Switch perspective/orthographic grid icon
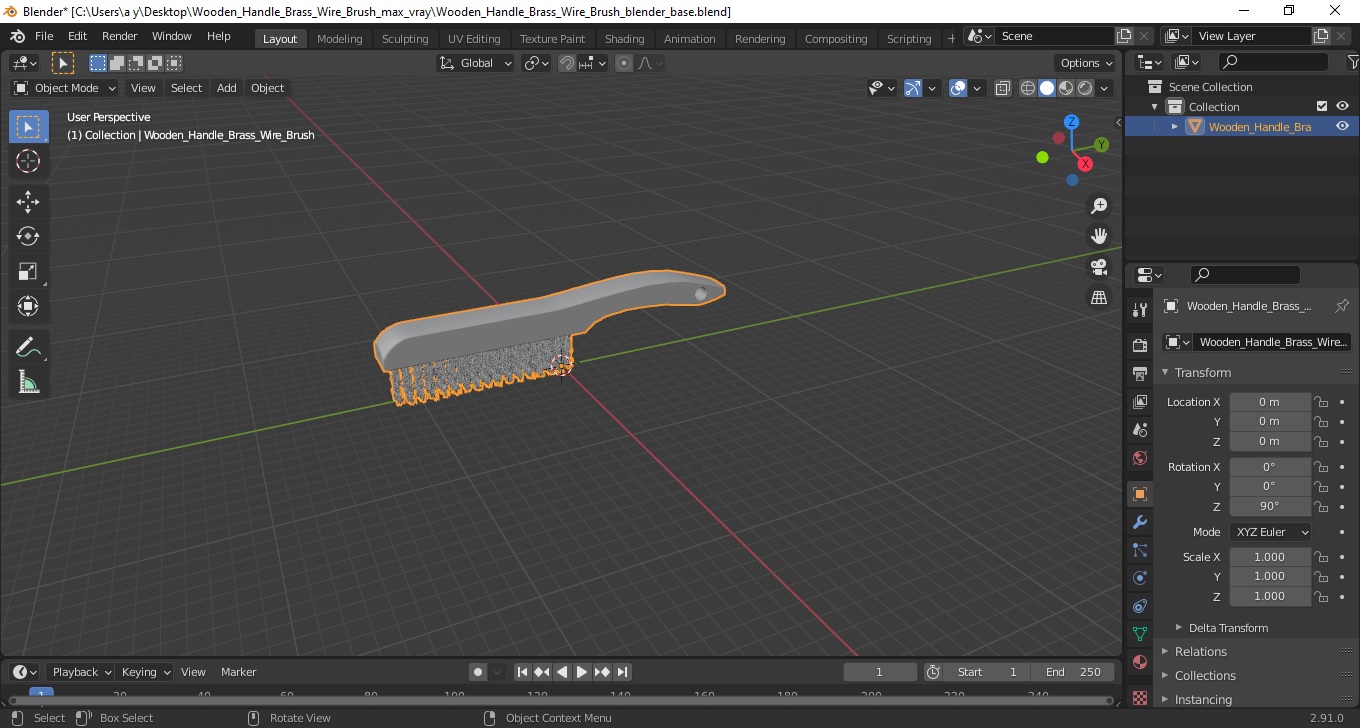The height and width of the screenshot is (728, 1360). click(x=1099, y=298)
